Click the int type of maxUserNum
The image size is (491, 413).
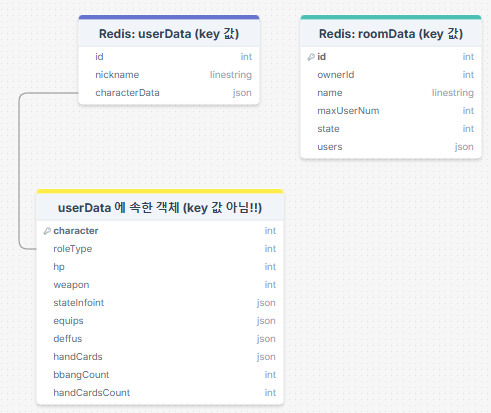[468, 111]
